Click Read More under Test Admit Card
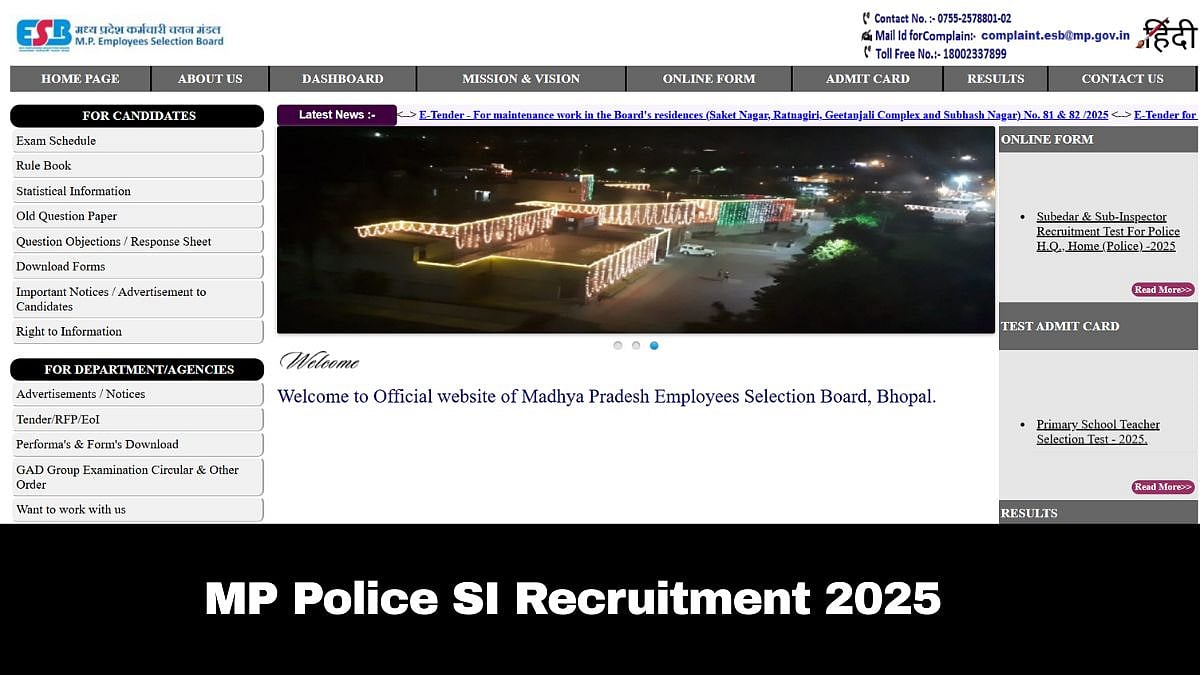This screenshot has width=1200, height=675. coord(1162,487)
